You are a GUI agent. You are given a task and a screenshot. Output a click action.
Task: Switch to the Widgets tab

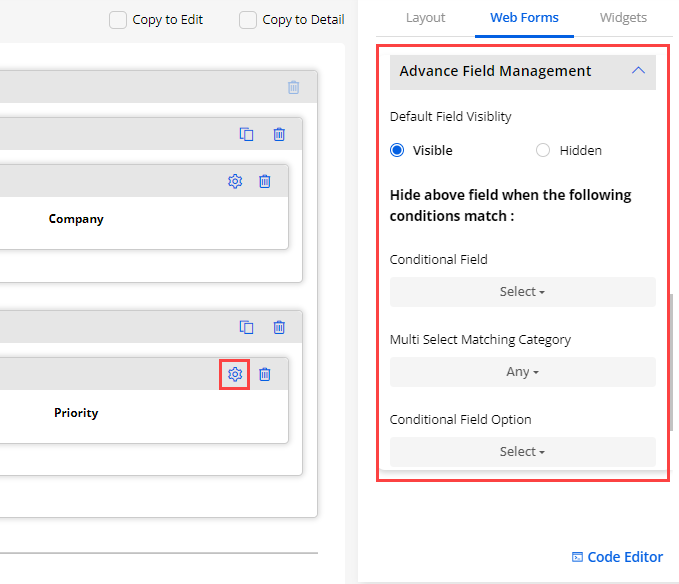pyautogui.click(x=623, y=18)
